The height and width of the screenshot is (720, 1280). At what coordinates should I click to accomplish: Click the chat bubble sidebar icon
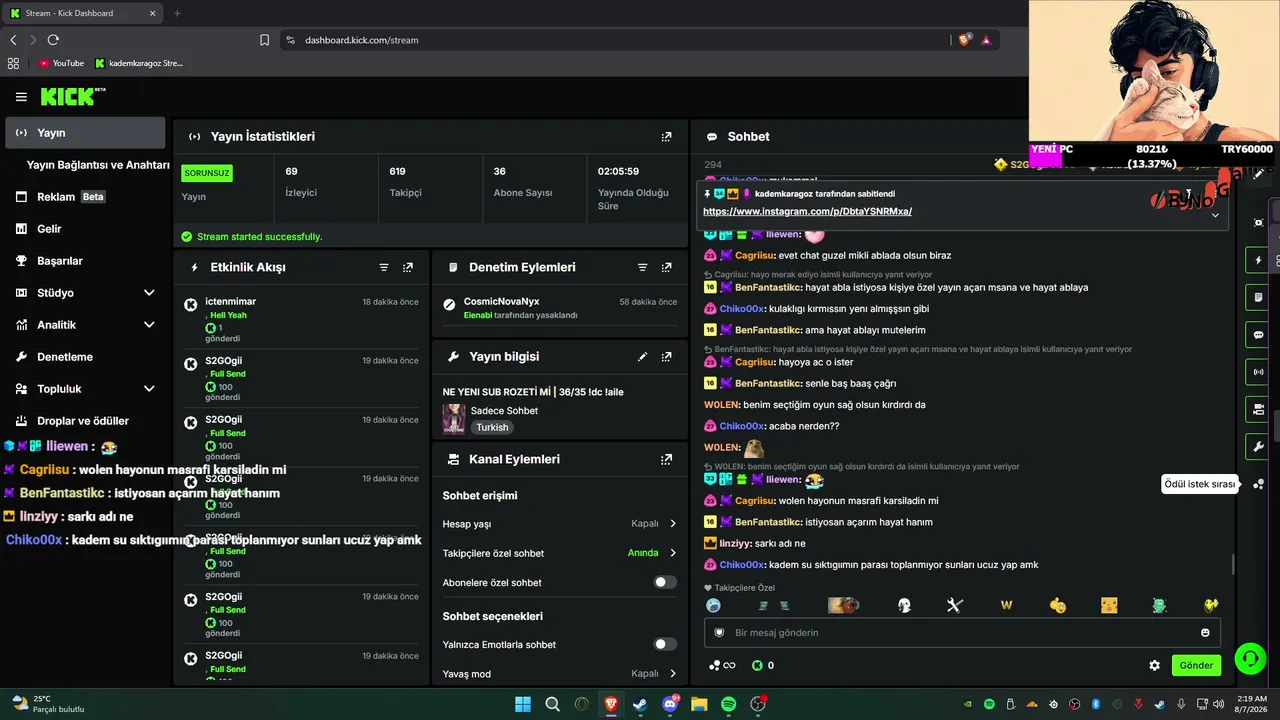[1259, 335]
